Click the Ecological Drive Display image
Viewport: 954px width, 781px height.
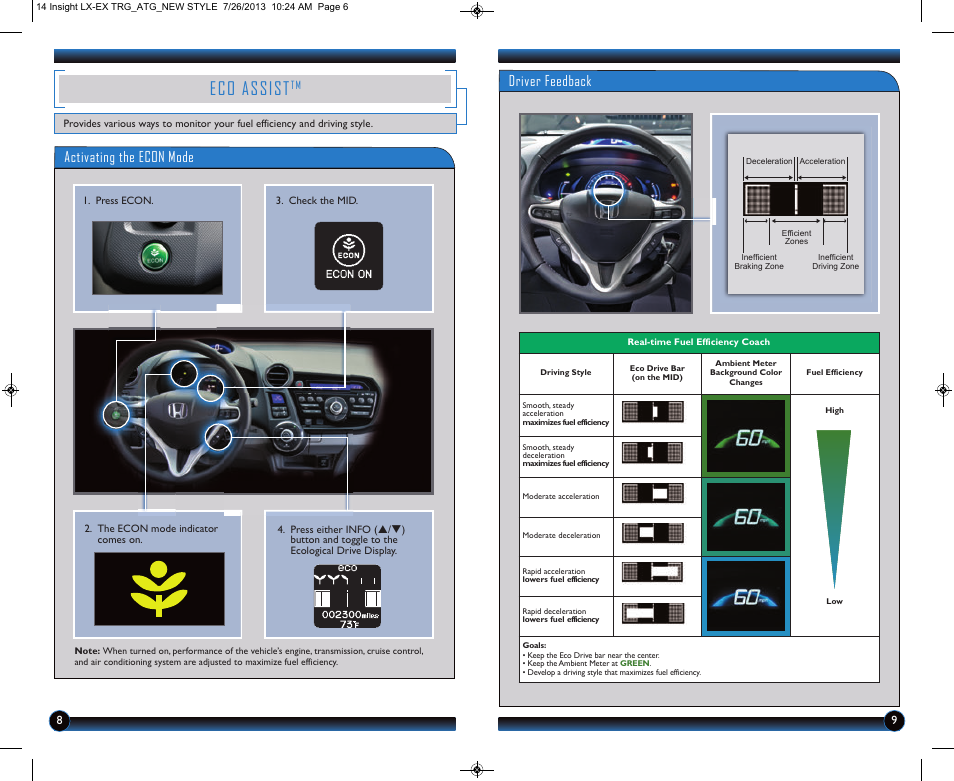tap(347, 597)
